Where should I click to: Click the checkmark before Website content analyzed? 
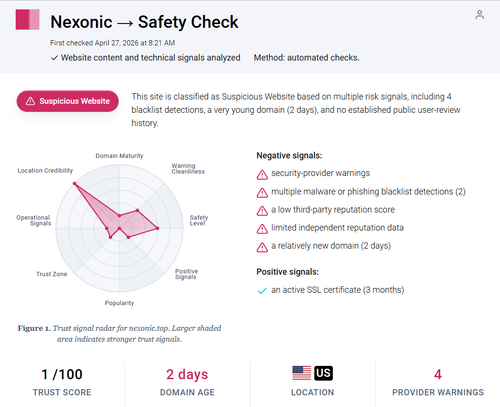[54, 58]
